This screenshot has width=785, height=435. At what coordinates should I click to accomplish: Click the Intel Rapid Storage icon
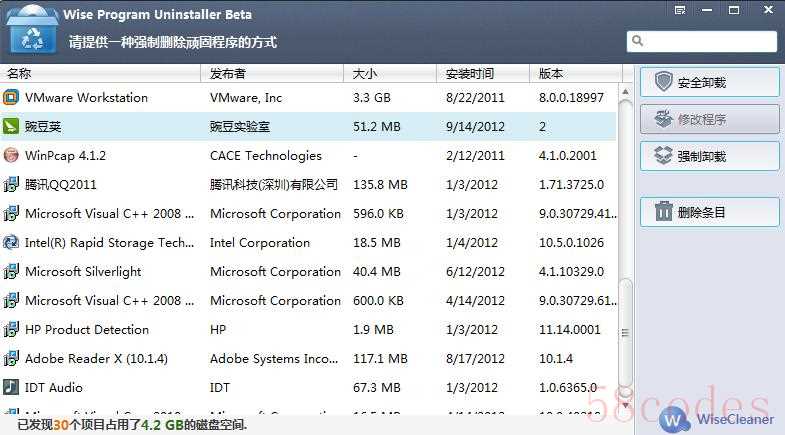coord(11,243)
